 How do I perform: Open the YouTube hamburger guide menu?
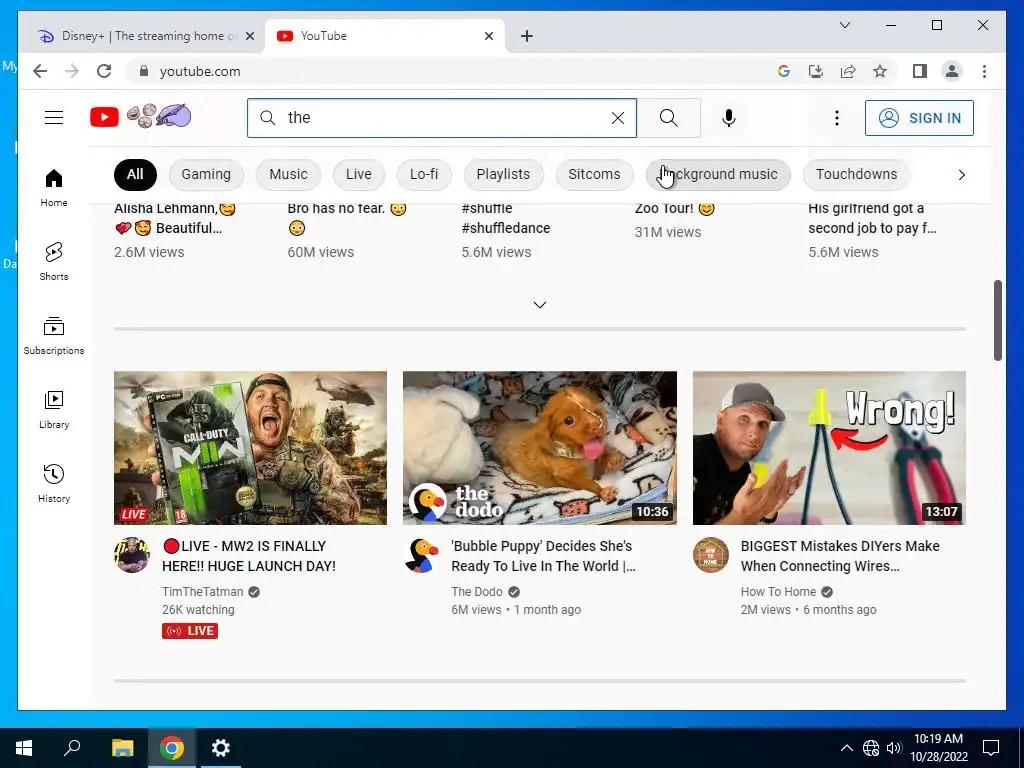tap(54, 118)
